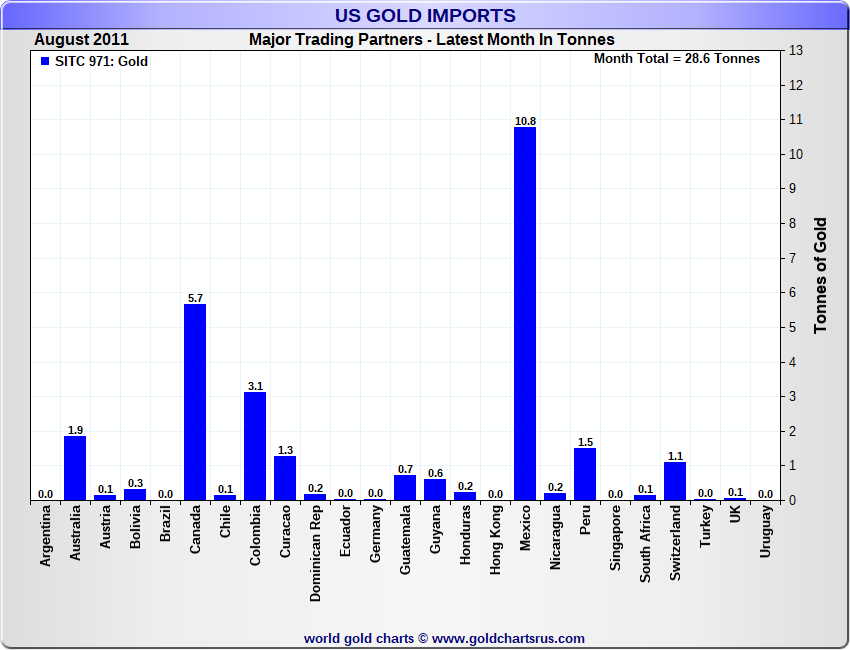
Task: Click the Brazil axis label
Action: [165, 523]
